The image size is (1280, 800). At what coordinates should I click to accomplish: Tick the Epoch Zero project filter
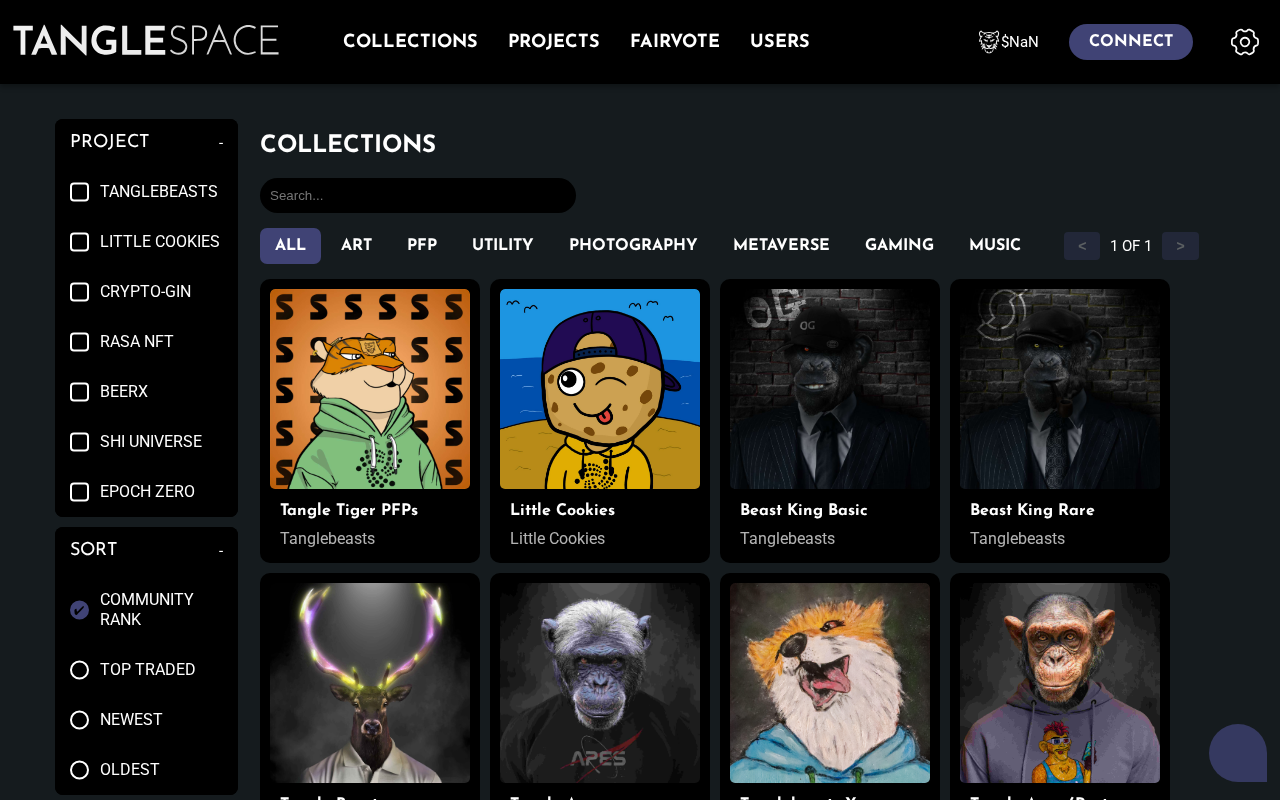coord(80,492)
